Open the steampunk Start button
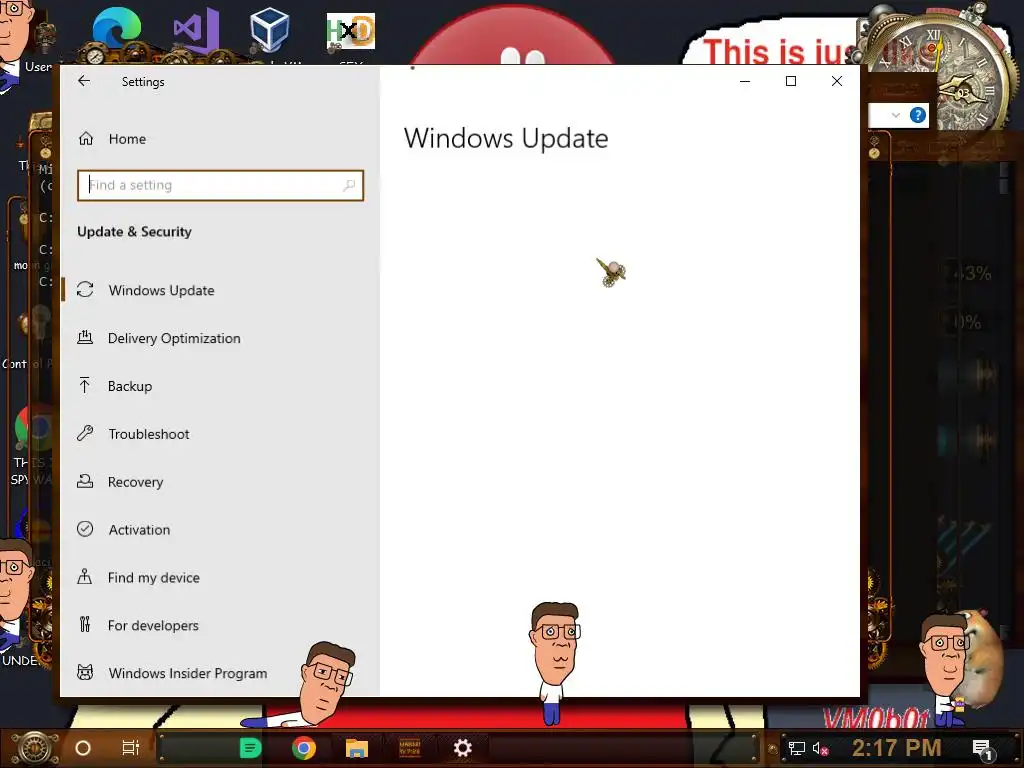The width and height of the screenshot is (1024, 768). pos(35,748)
